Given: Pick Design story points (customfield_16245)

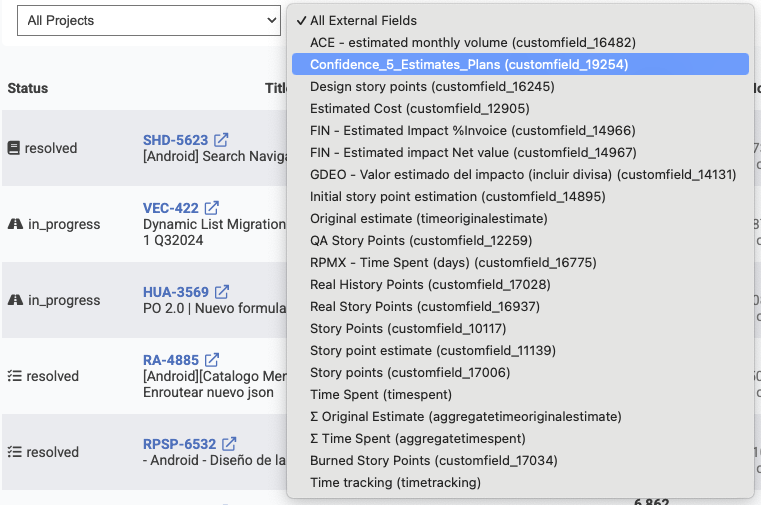Looking at the screenshot, I should tap(432, 86).
